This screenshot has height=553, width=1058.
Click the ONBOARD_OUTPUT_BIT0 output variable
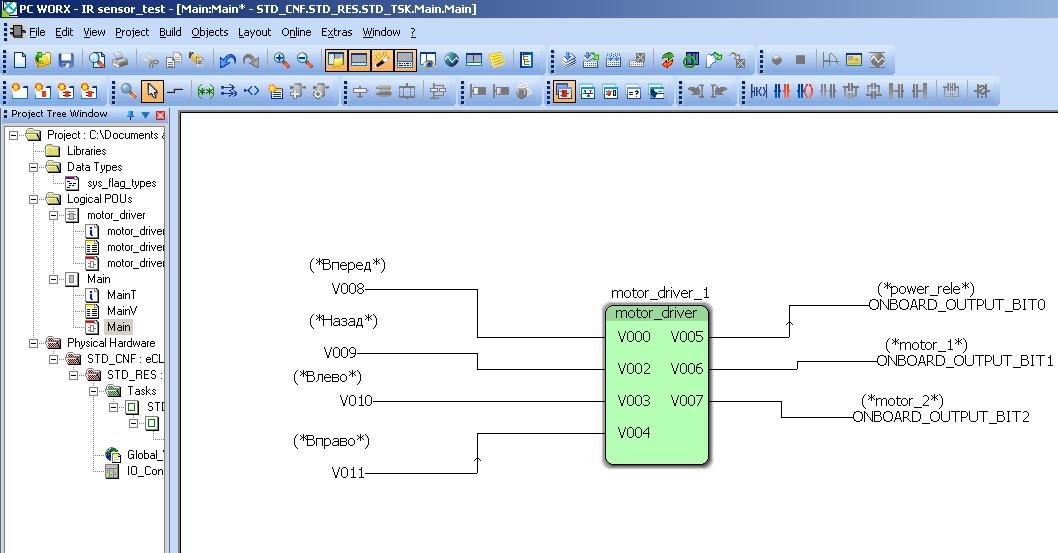click(x=956, y=305)
